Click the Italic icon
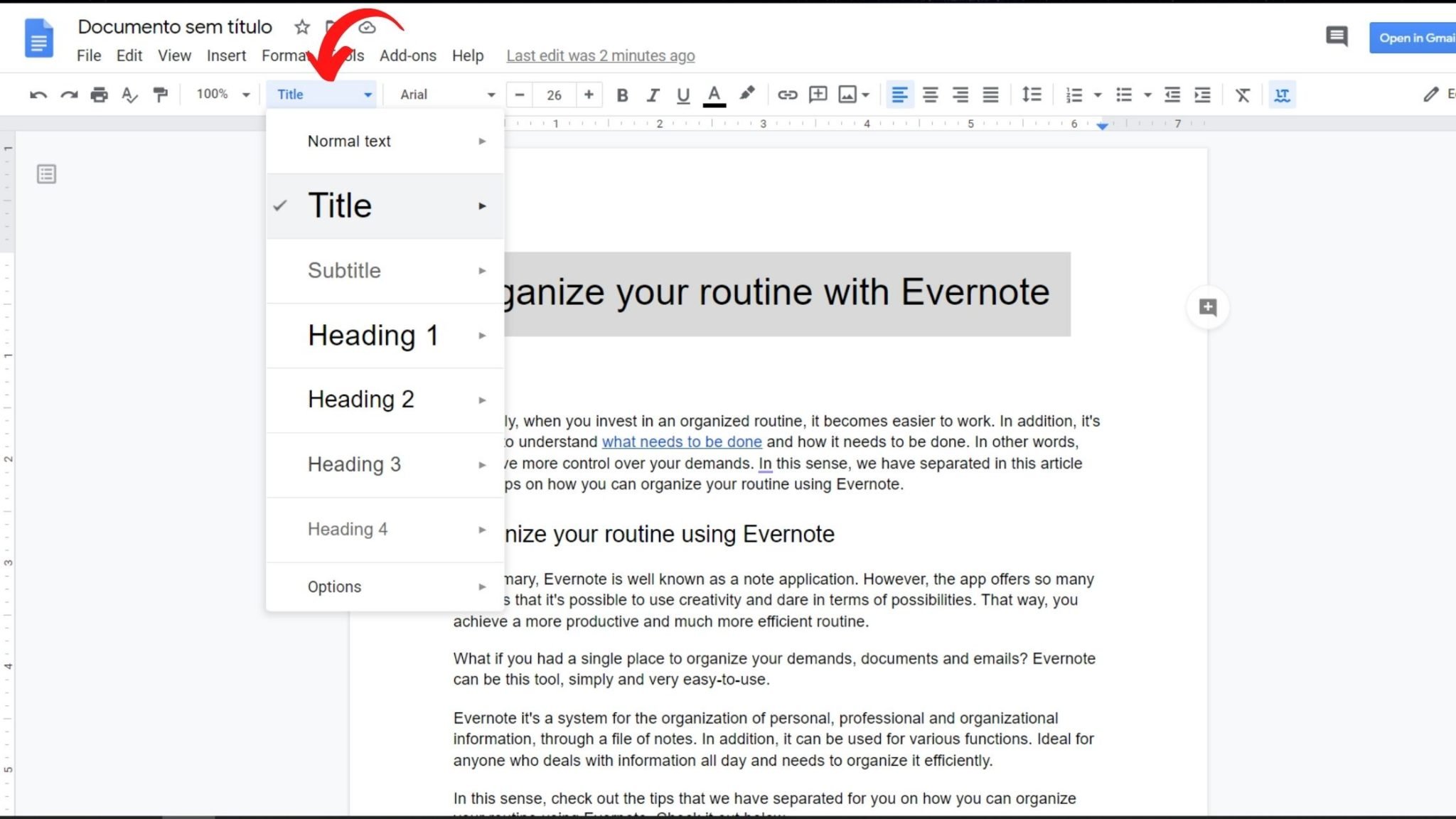1456x819 pixels. [653, 95]
